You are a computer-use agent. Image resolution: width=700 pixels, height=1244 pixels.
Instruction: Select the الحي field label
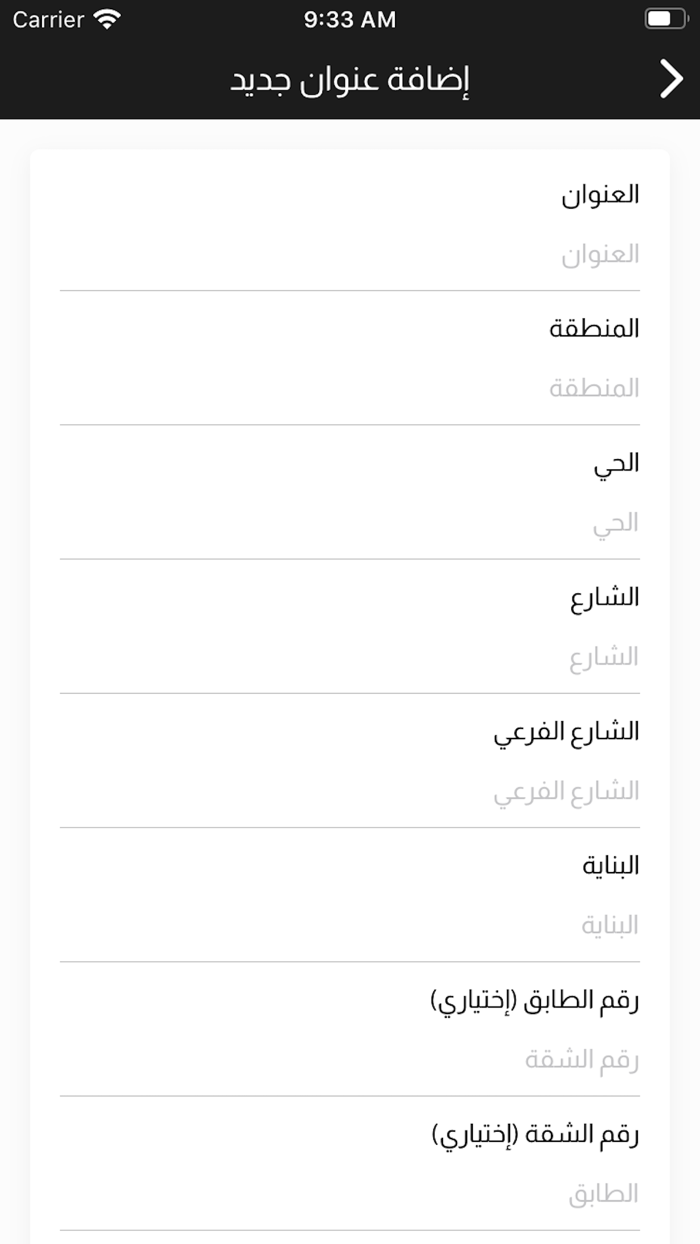coord(620,464)
